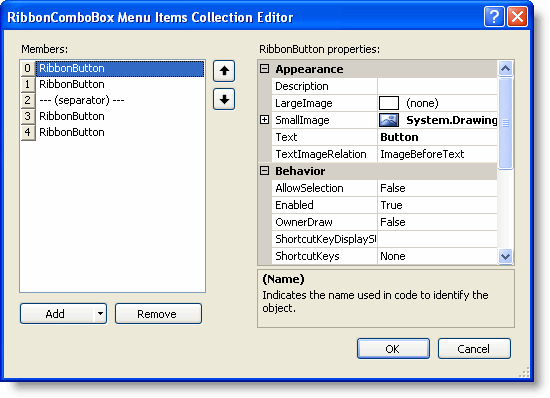Click the index 4 row header
Screen dimensions: 550x398
point(28,132)
